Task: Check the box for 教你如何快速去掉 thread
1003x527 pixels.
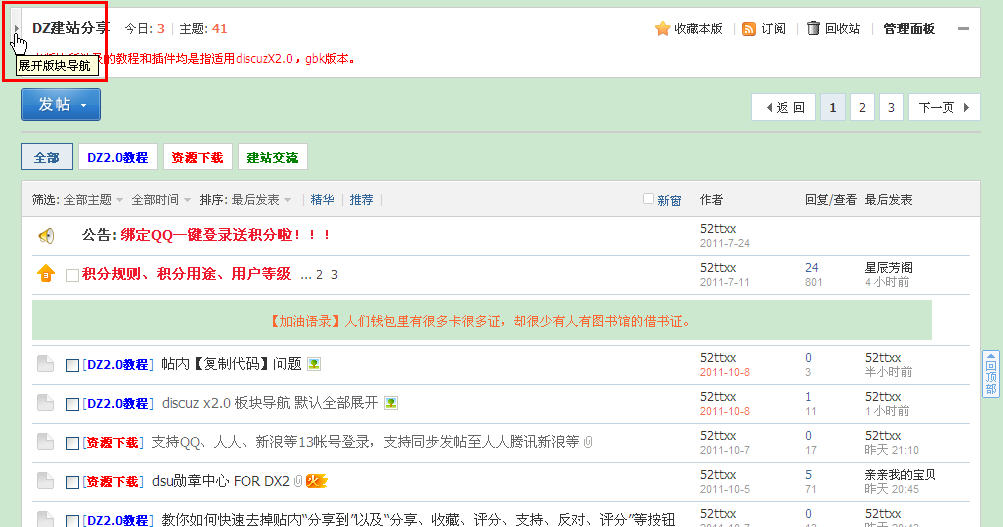Action: coord(72,521)
